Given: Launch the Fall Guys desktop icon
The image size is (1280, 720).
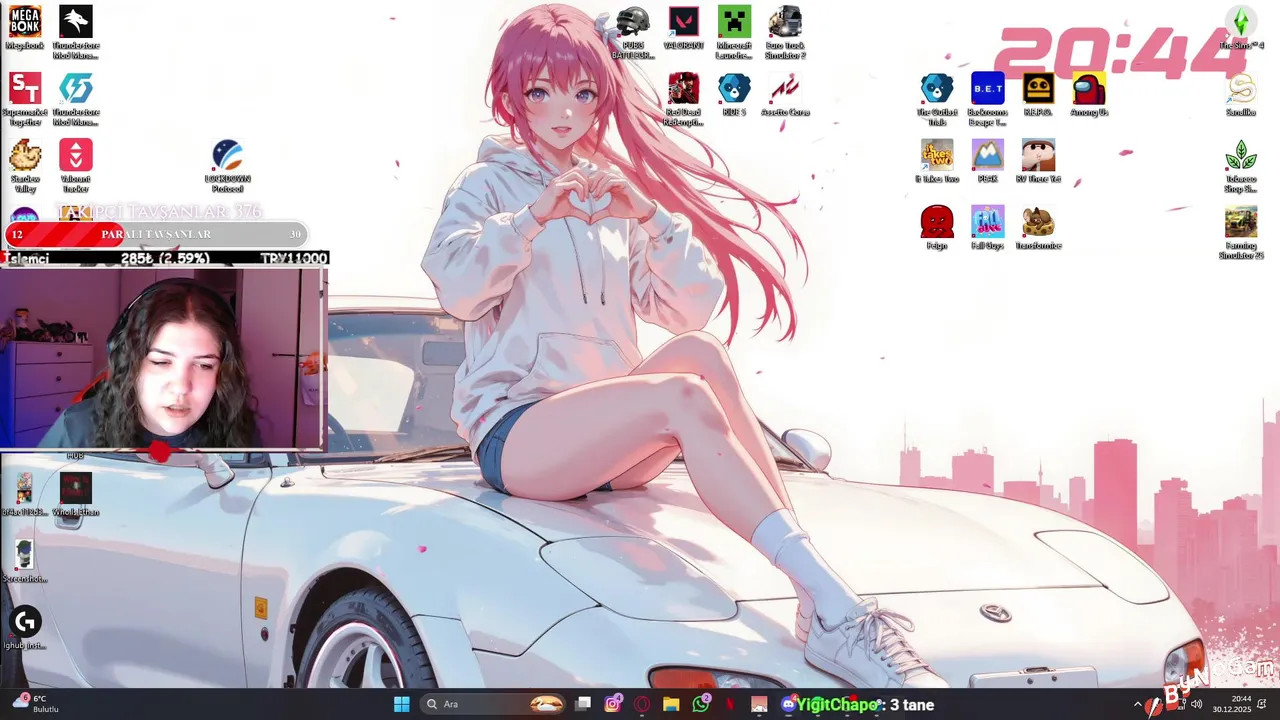Looking at the screenshot, I should point(988,228).
